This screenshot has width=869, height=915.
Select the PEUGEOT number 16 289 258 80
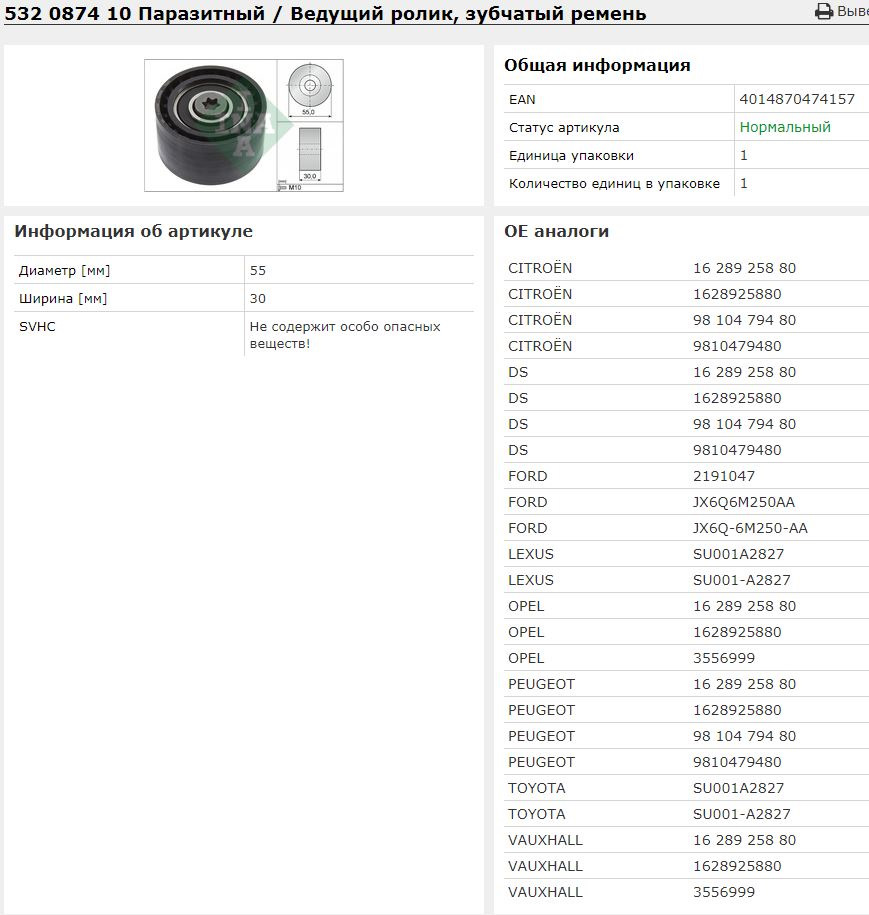(x=744, y=684)
